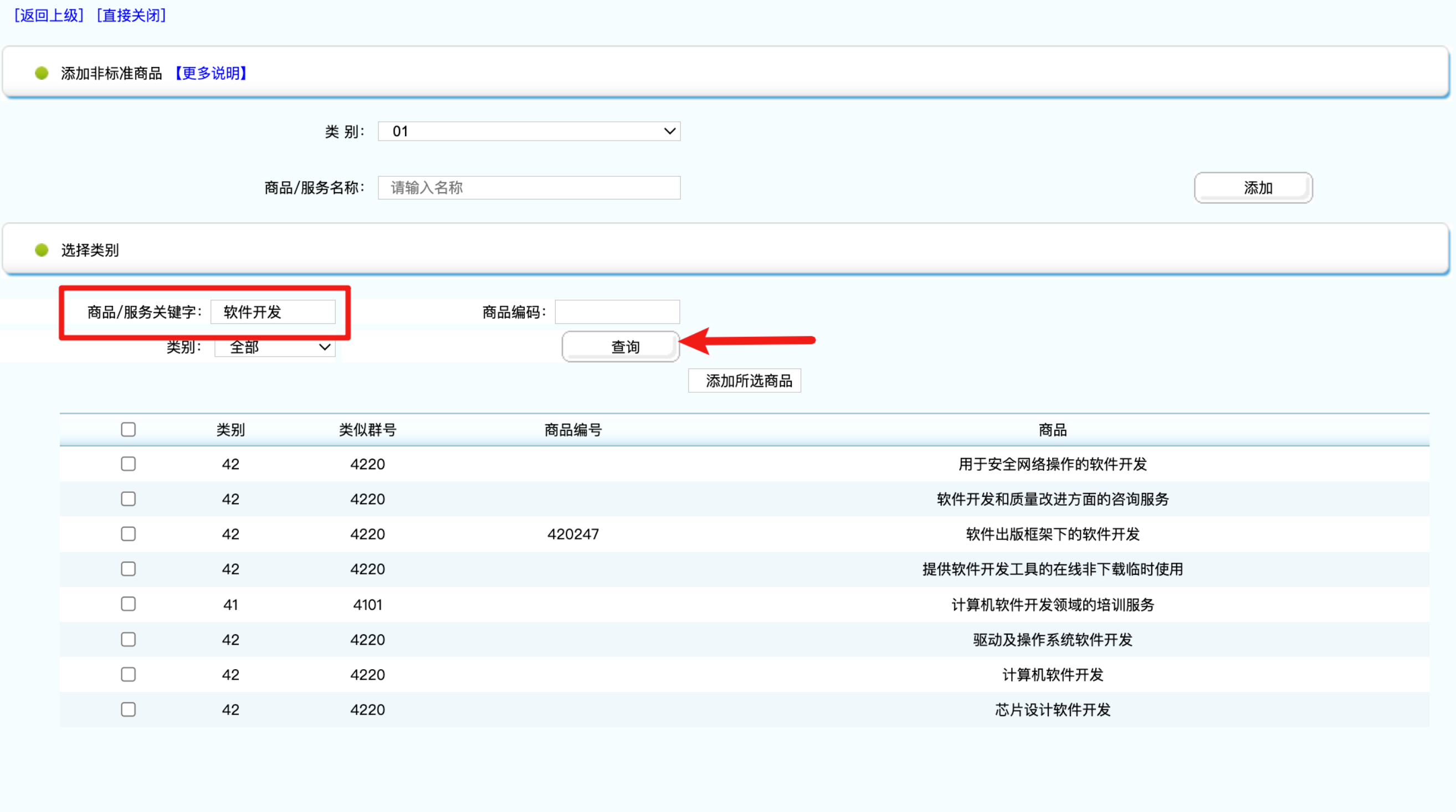Click the category value 41

point(230,605)
